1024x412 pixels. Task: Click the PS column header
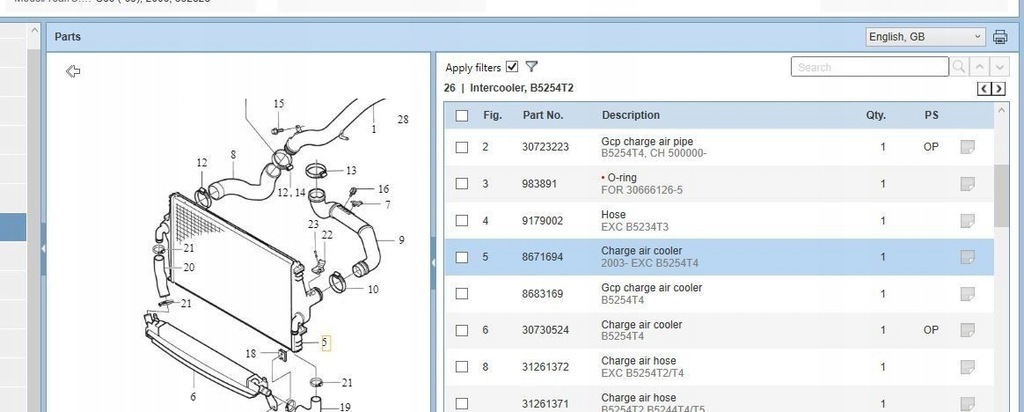coord(931,115)
